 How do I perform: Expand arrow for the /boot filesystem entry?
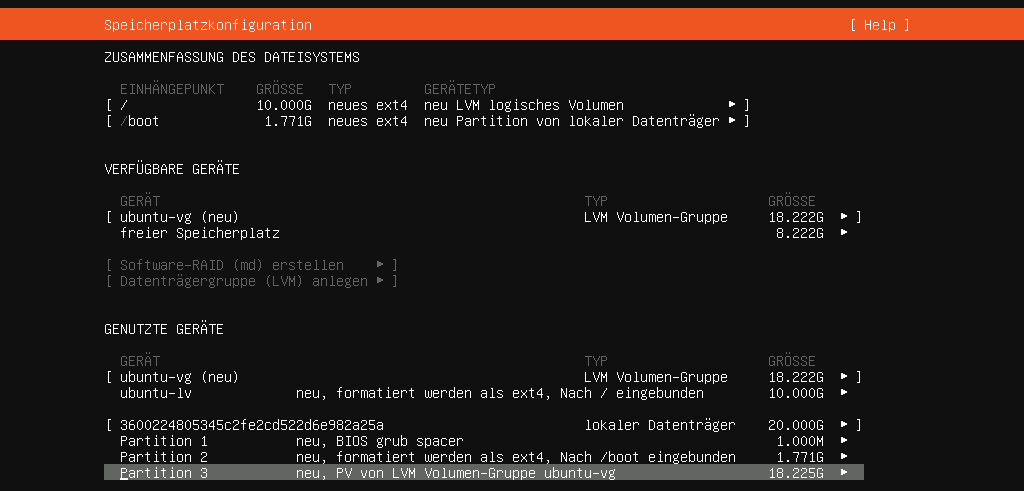pyautogui.click(x=732, y=121)
